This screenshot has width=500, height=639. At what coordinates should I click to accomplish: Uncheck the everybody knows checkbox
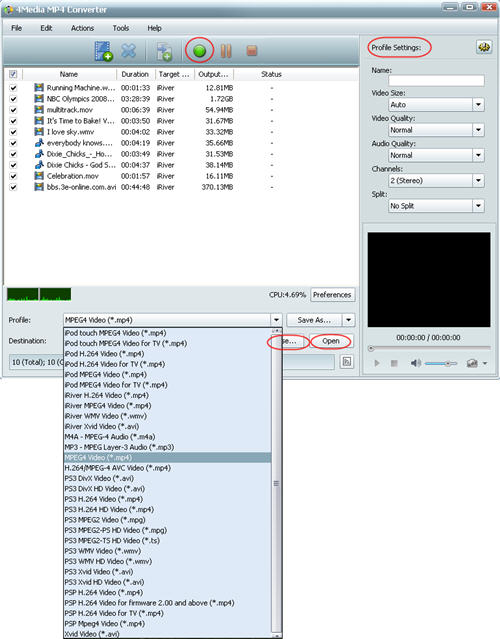(x=13, y=143)
